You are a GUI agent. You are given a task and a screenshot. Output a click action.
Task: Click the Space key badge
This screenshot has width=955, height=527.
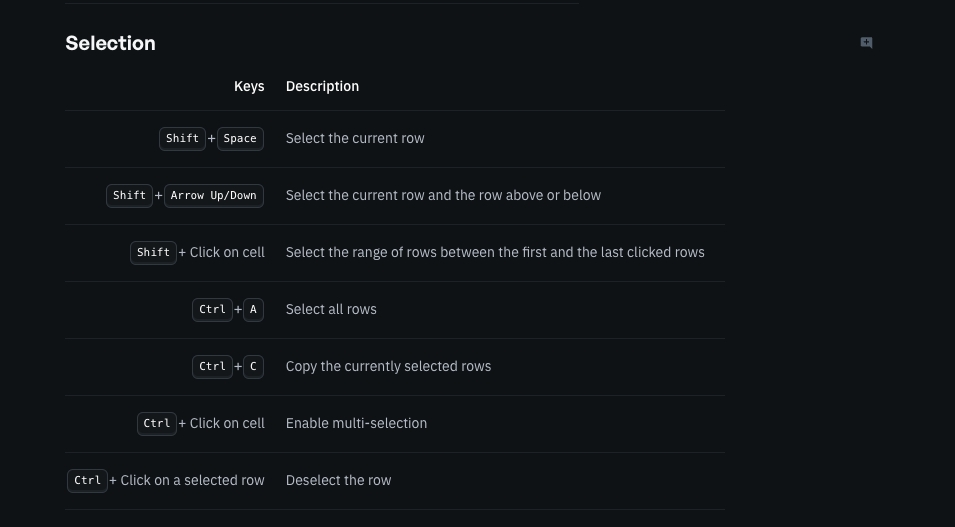click(x=240, y=139)
